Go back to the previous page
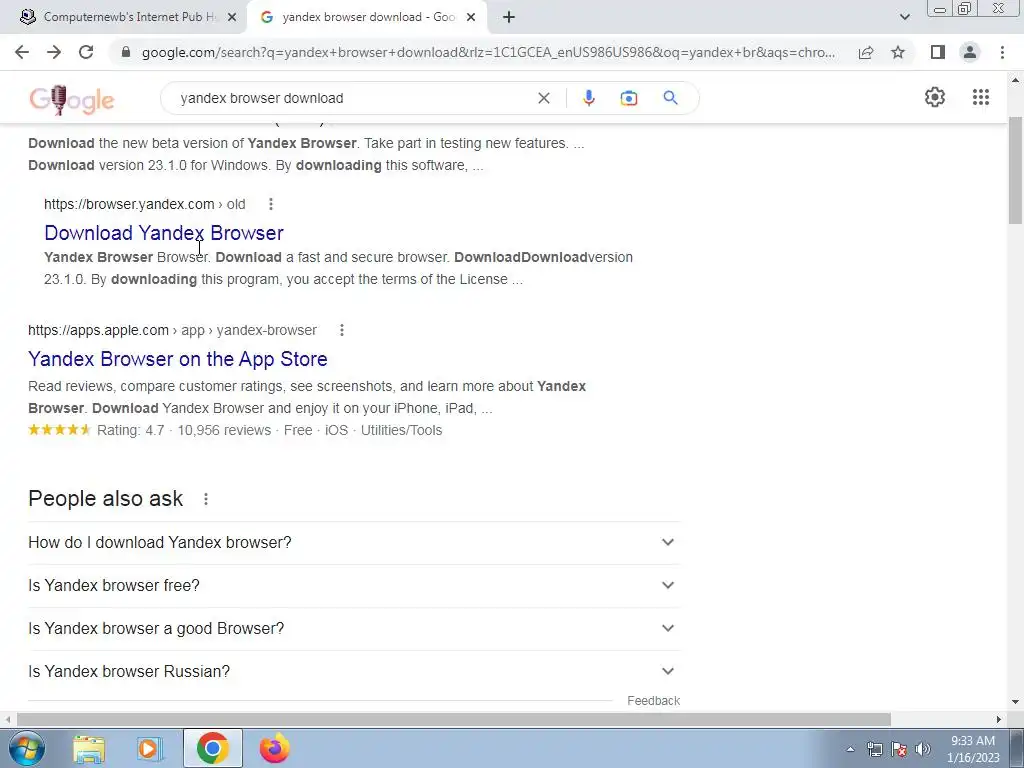The height and width of the screenshot is (768, 1024). click(x=22, y=52)
